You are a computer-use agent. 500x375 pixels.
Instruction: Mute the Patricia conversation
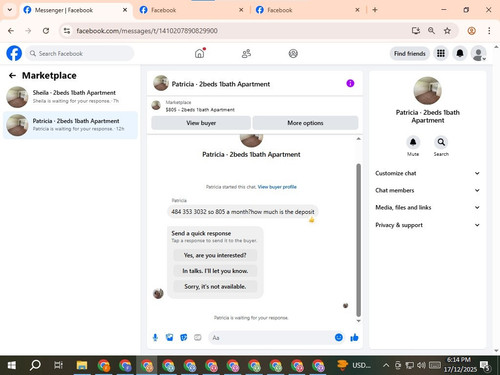coord(413,142)
